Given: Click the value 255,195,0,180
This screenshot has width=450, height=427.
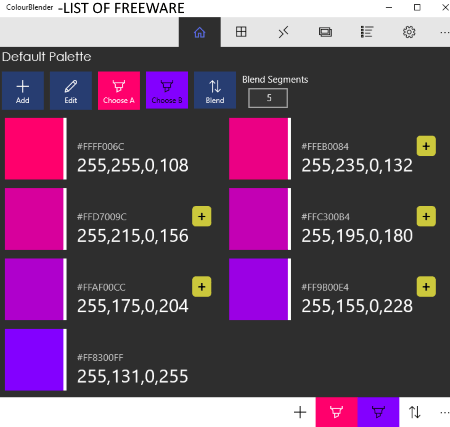Looking at the screenshot, I should tap(357, 236).
